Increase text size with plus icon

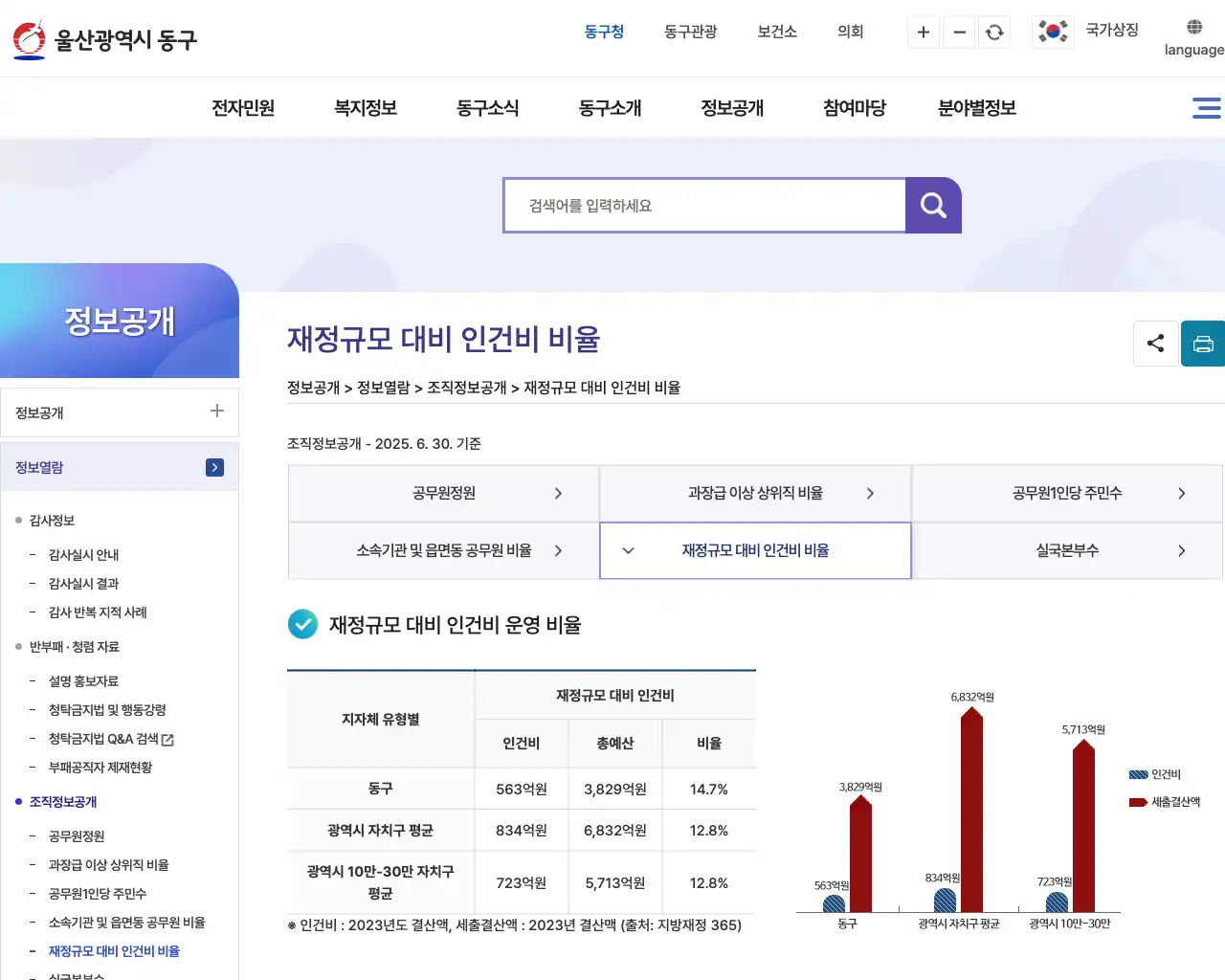pyautogui.click(x=924, y=33)
